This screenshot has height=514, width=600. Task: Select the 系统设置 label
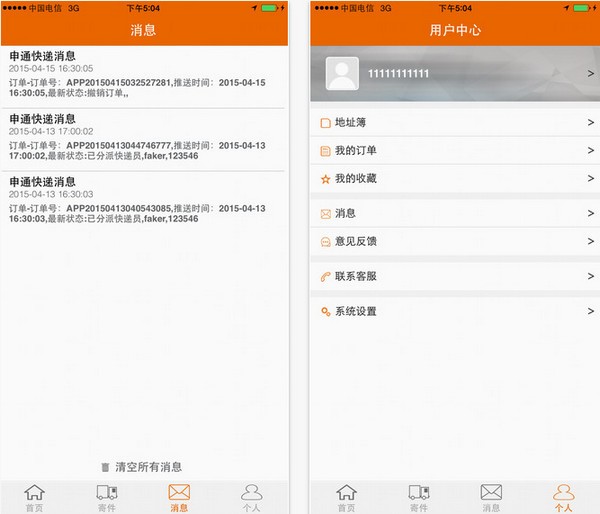(x=355, y=311)
